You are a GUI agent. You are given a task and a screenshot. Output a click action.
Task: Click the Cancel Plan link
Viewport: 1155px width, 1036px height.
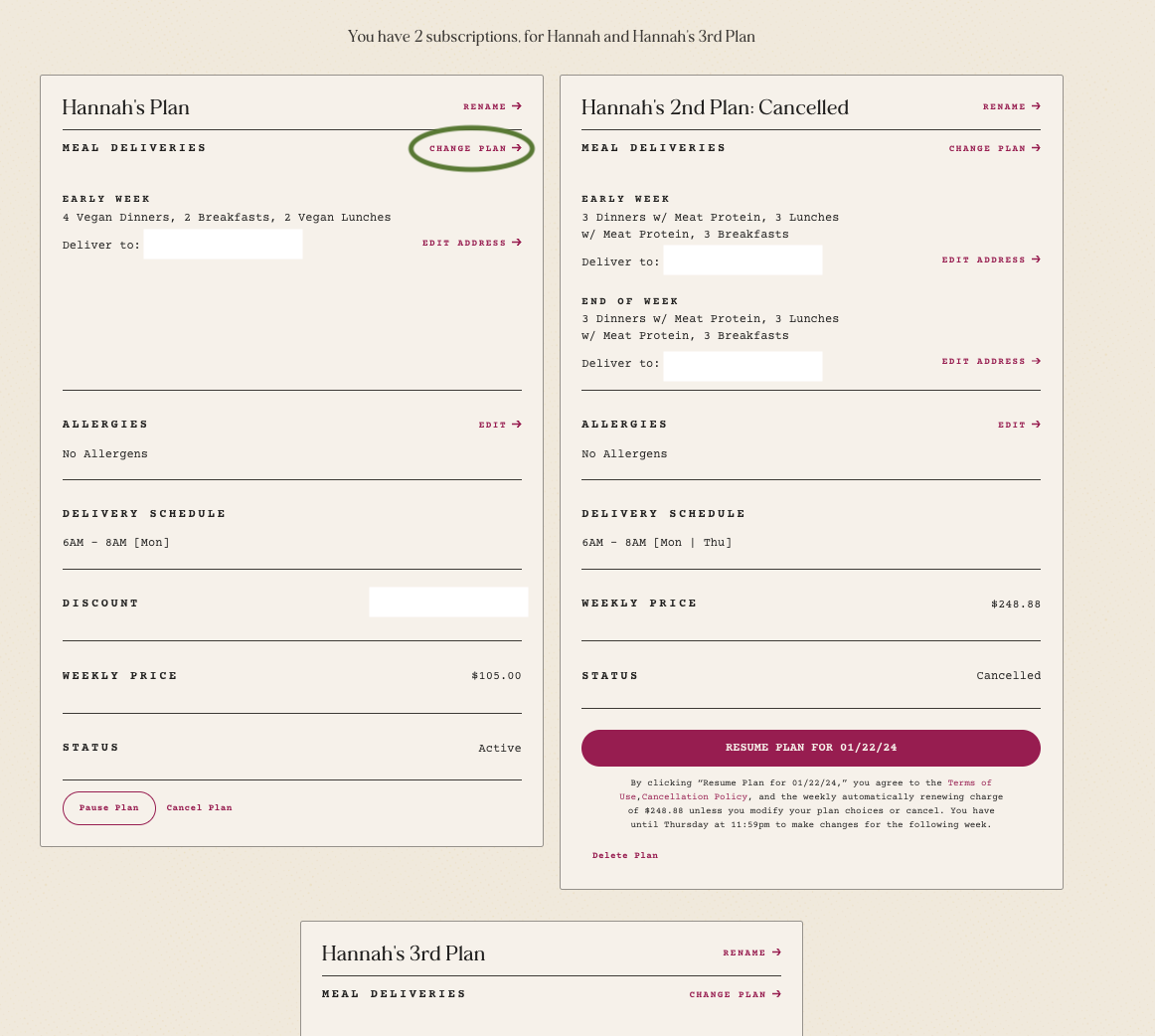[199, 807]
